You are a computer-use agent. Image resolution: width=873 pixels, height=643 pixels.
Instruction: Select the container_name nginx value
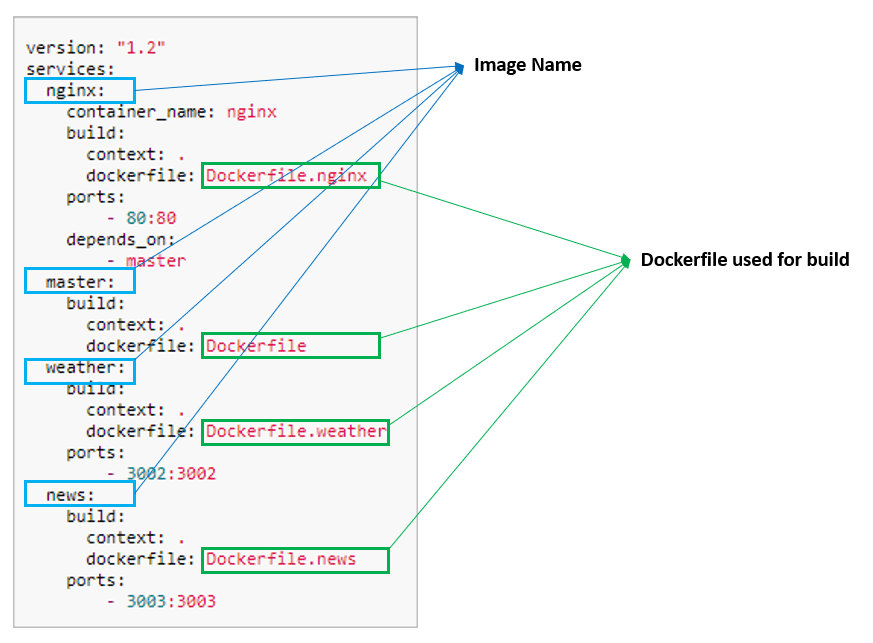click(253, 112)
